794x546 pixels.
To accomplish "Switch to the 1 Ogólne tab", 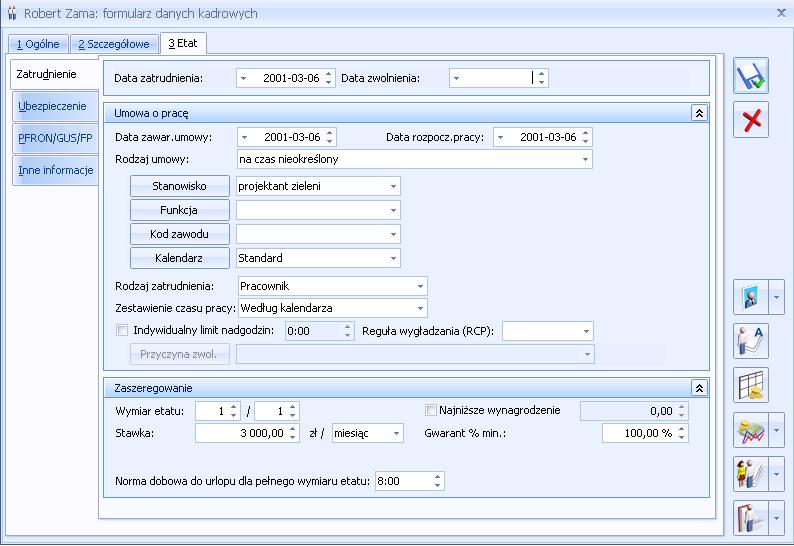I will coord(38,44).
